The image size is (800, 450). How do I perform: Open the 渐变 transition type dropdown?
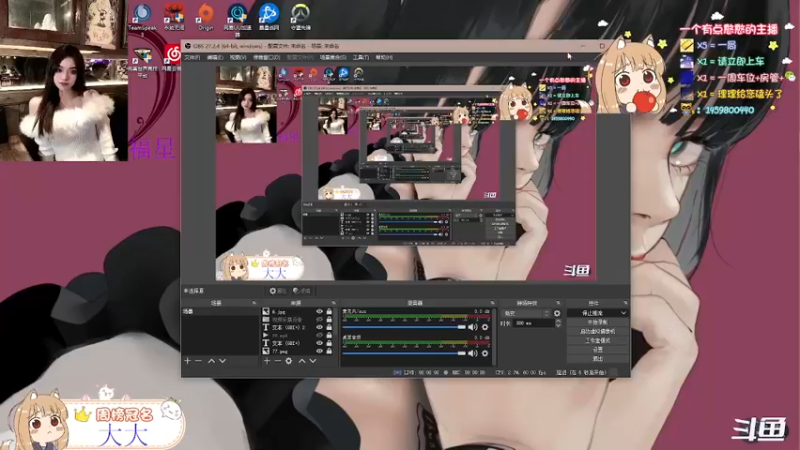[526, 313]
